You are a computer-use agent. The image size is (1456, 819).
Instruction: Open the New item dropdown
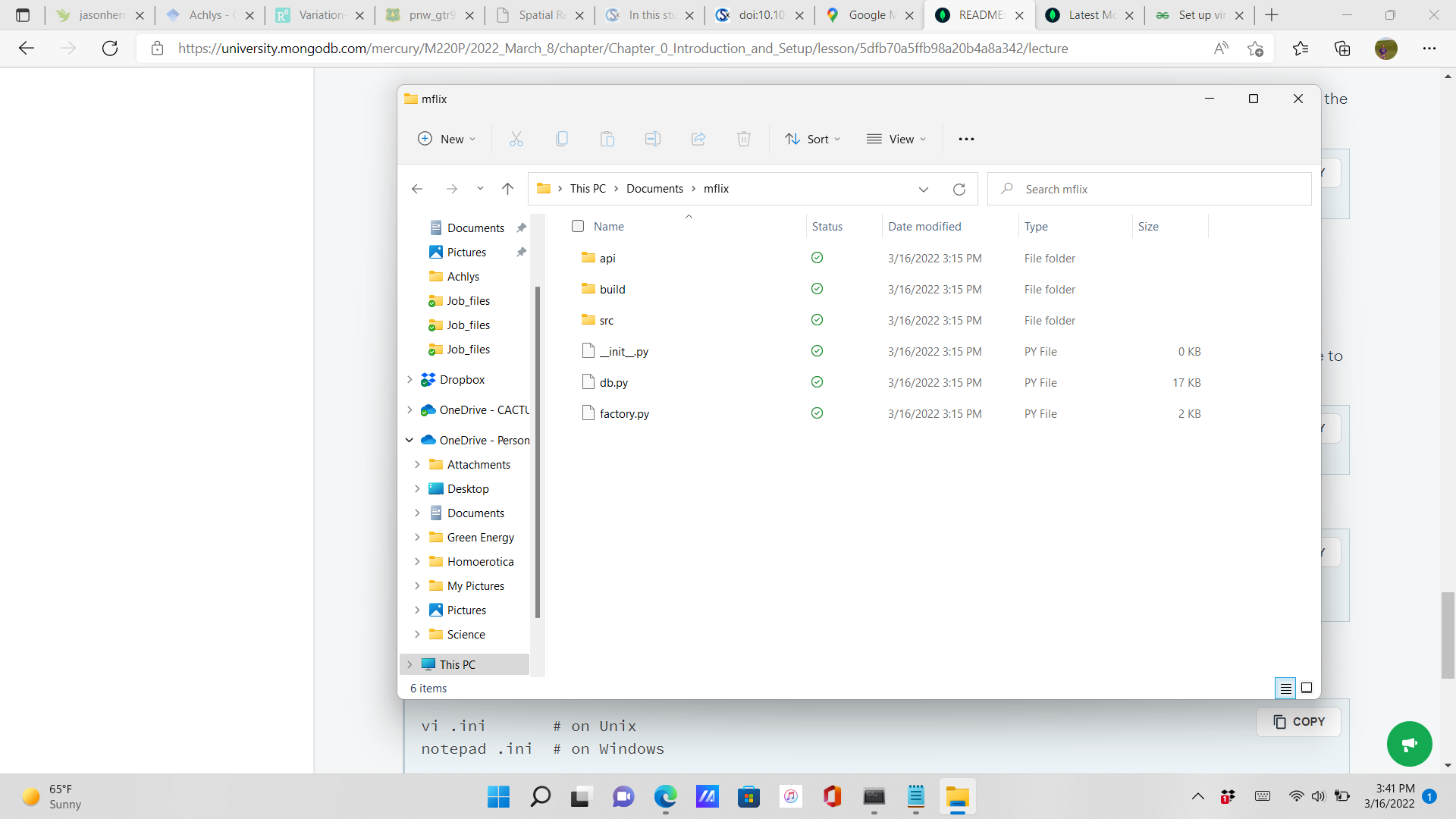[447, 139]
